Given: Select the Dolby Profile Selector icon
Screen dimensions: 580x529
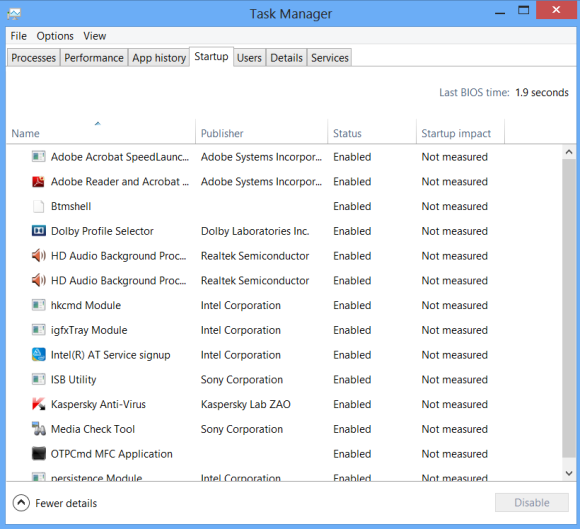Looking at the screenshot, I should coord(38,231).
